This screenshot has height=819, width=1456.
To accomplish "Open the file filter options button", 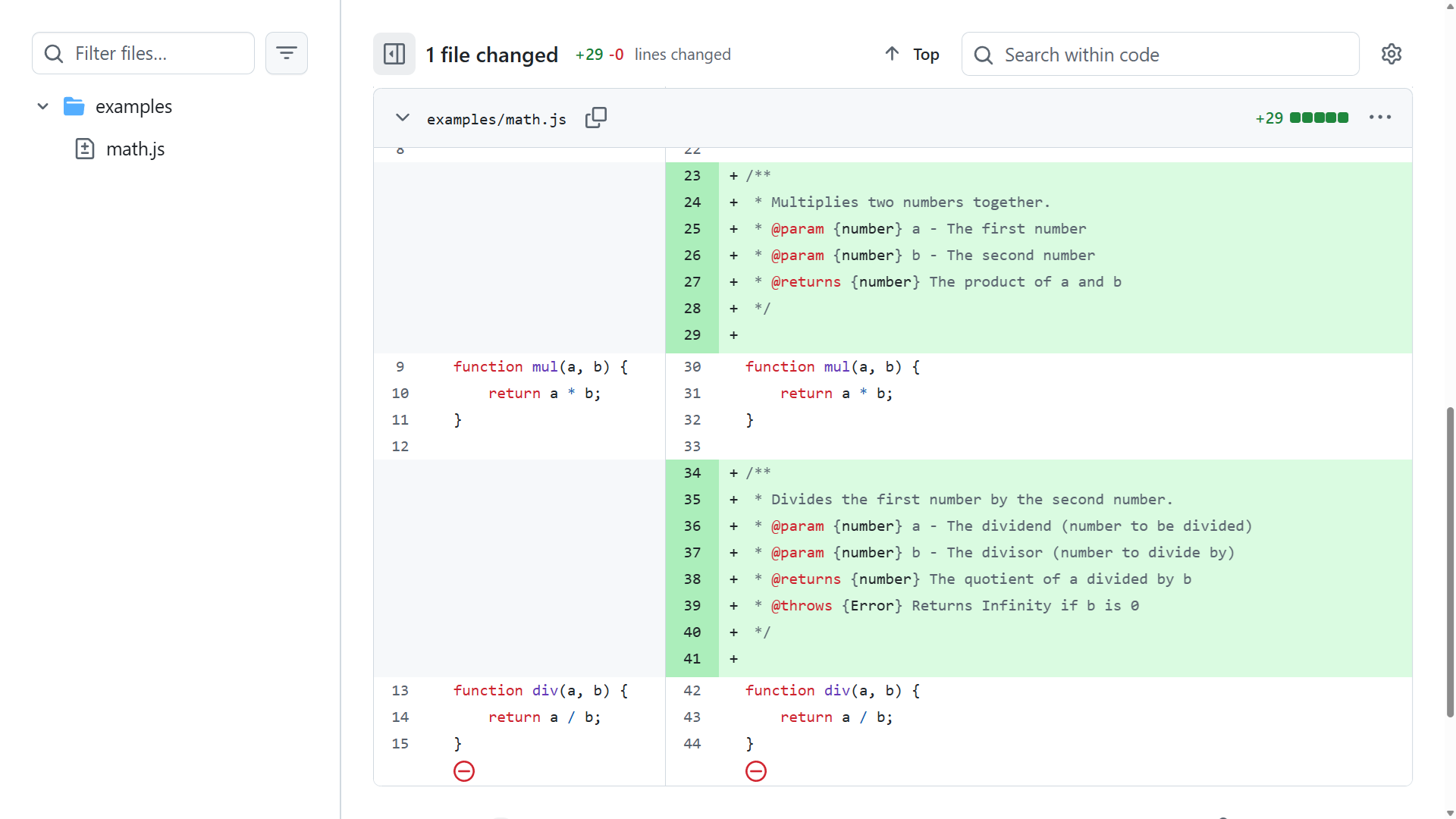I will point(286,53).
